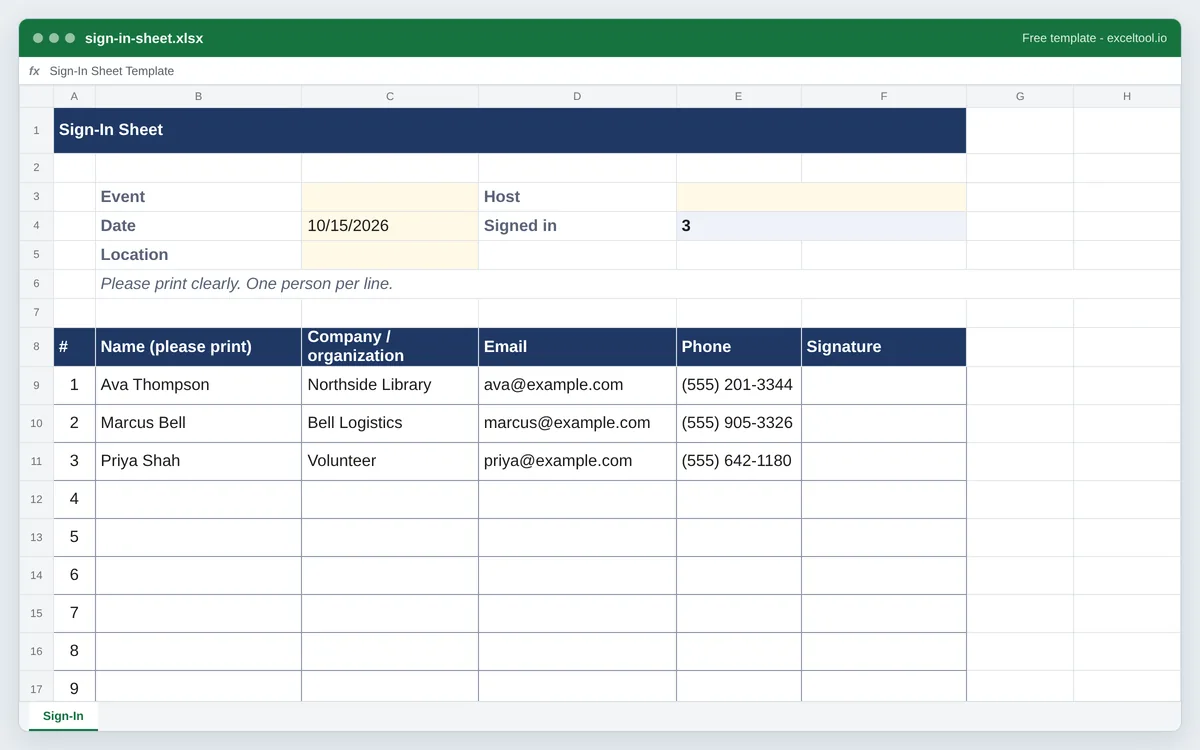Select the Marcus Bell name cell

click(198, 423)
